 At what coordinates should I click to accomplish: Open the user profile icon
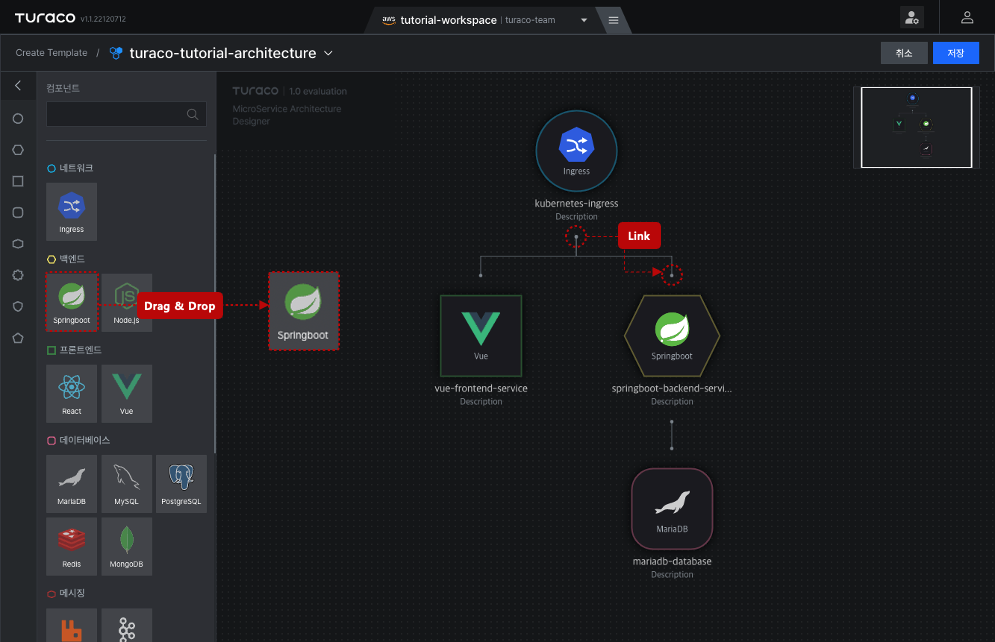(x=967, y=18)
